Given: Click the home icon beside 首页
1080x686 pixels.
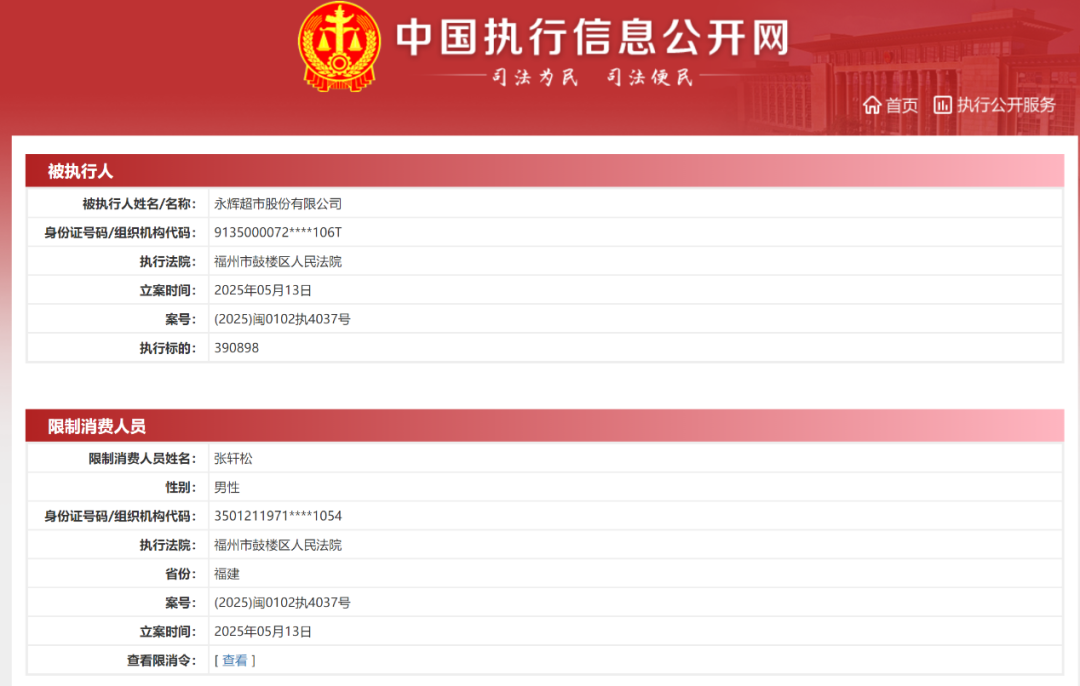Looking at the screenshot, I should coord(872,105).
